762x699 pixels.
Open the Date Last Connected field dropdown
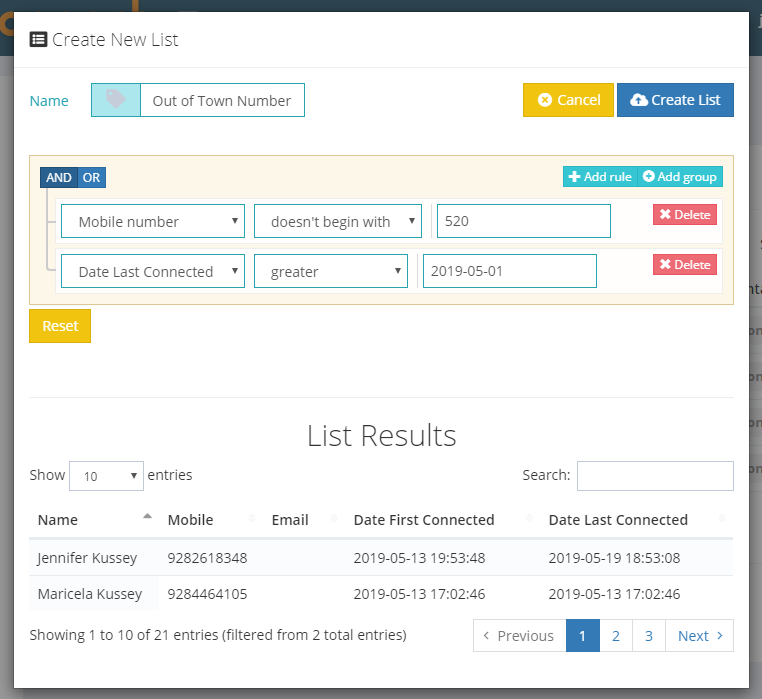[153, 271]
